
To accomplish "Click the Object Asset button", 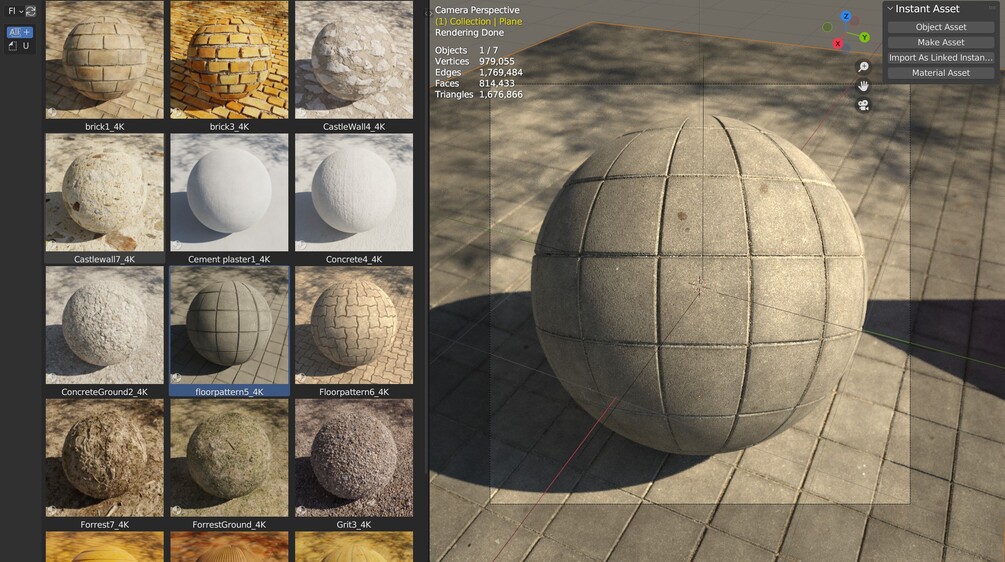I will (x=940, y=27).
